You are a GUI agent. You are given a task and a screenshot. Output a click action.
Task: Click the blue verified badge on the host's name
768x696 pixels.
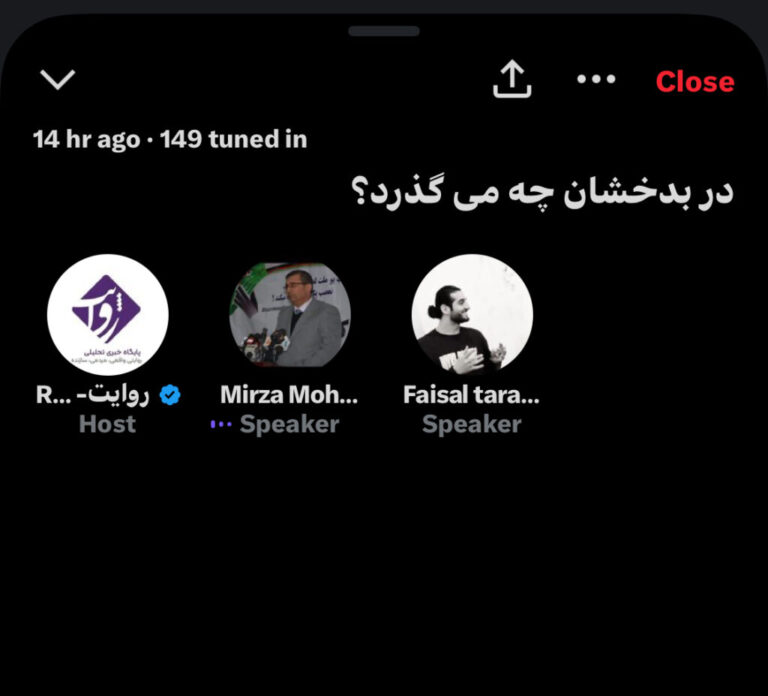click(170, 395)
